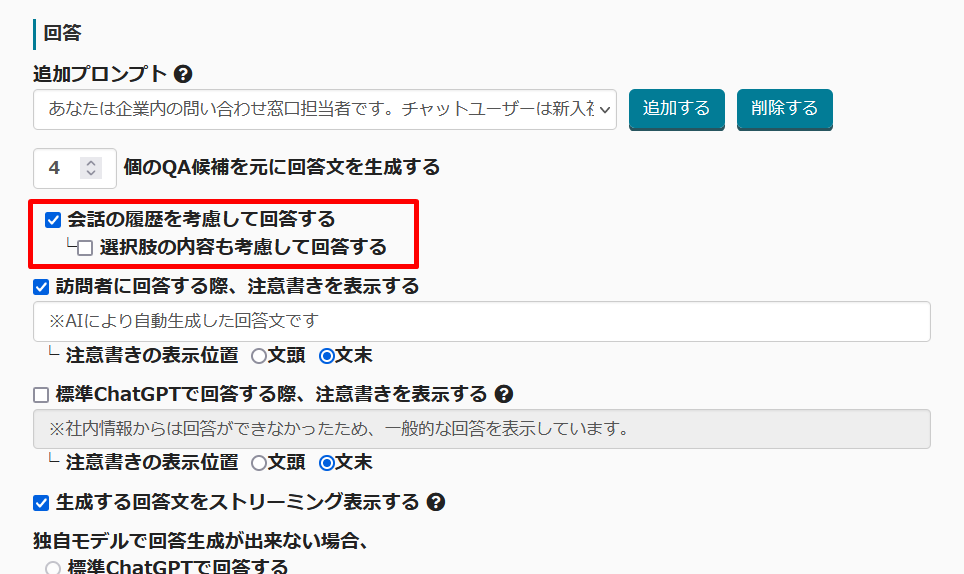Select the 標準ChatGPTで回答する radio option
The height and width of the screenshot is (574, 964).
[53, 568]
